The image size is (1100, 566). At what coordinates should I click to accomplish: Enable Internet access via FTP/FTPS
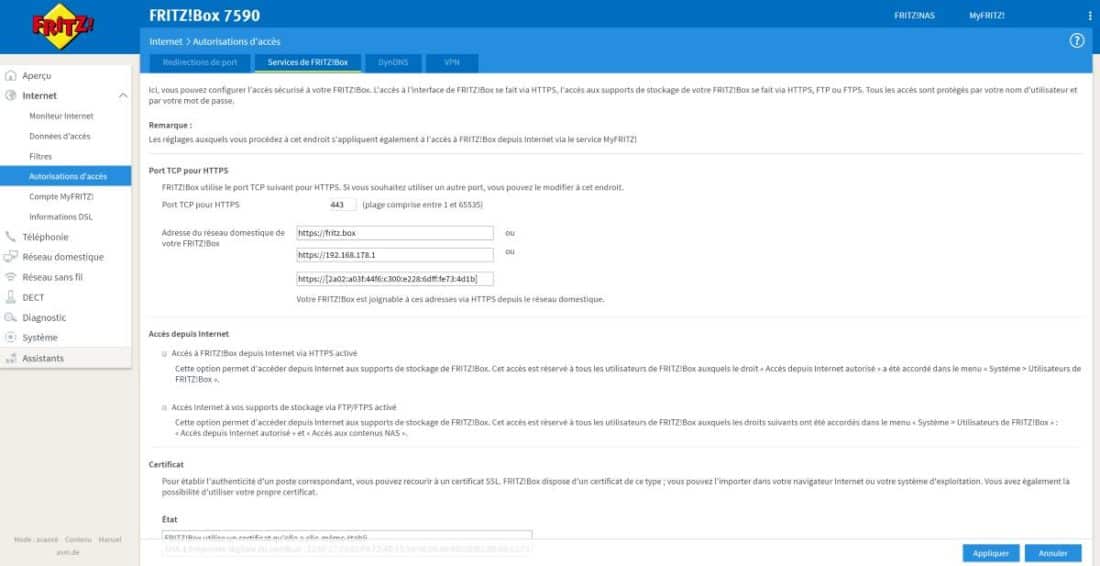coord(165,407)
